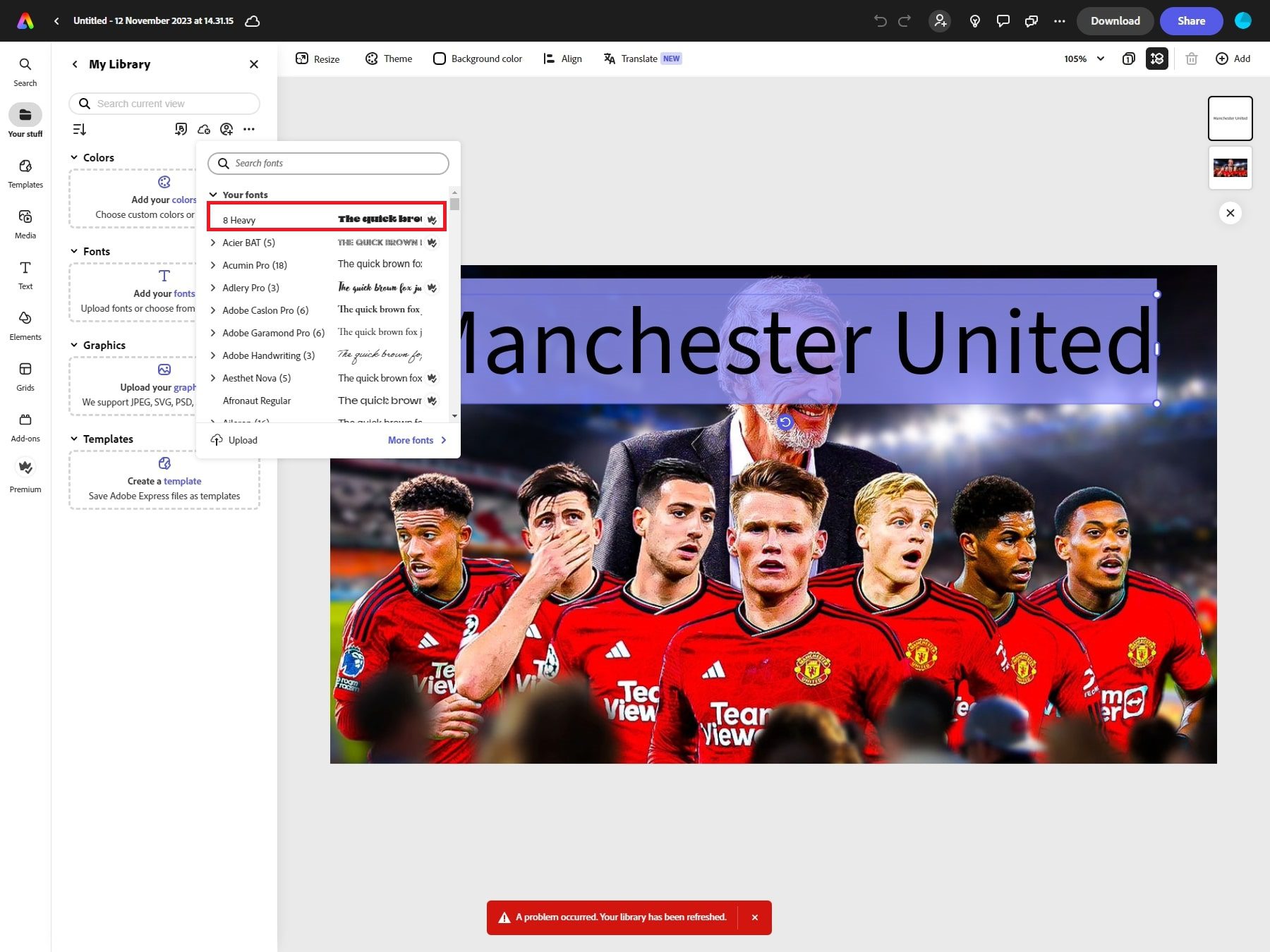Open the Premium panel
Screen dimensions: 1270x952
coord(25,474)
